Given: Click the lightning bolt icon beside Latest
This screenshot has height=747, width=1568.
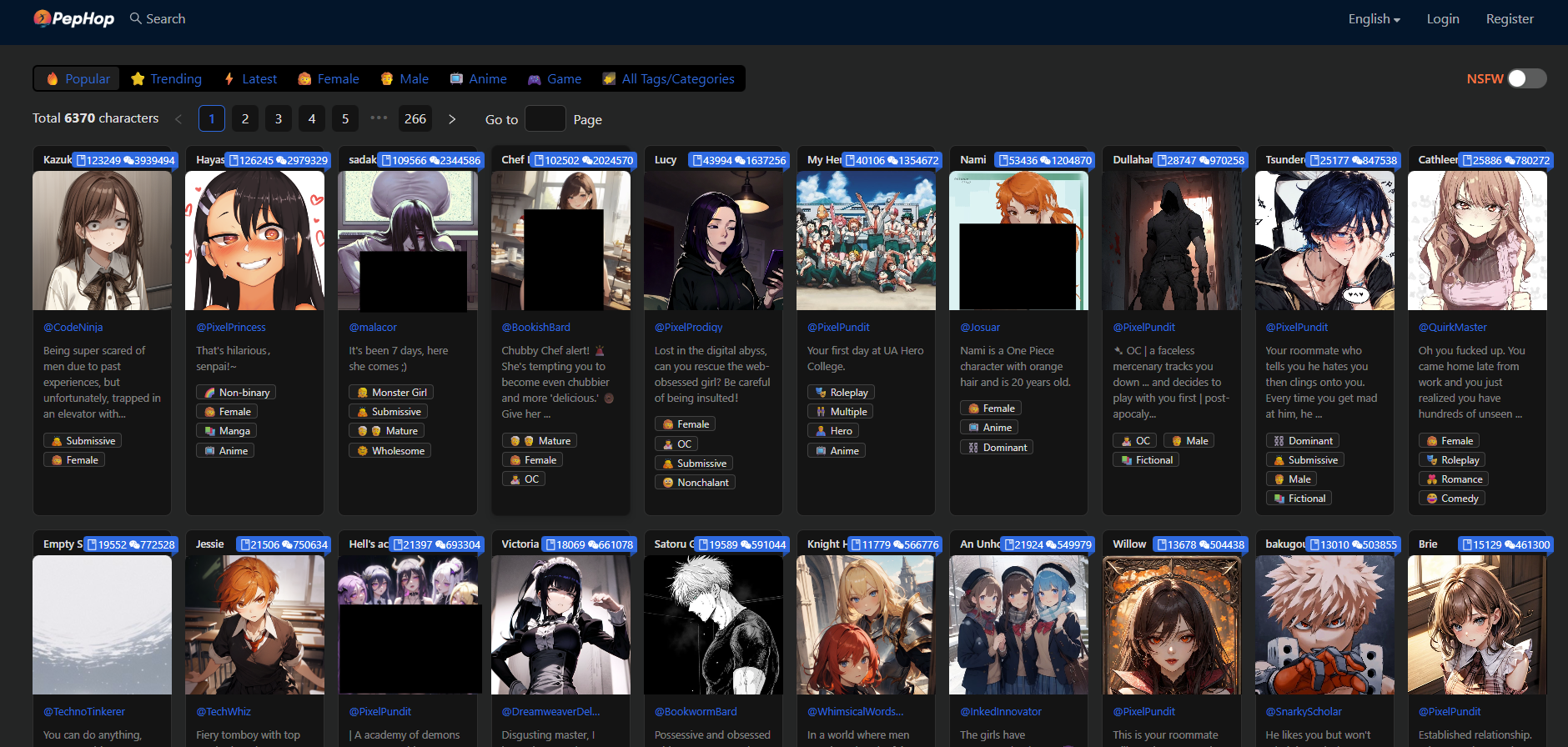Looking at the screenshot, I should pos(229,79).
